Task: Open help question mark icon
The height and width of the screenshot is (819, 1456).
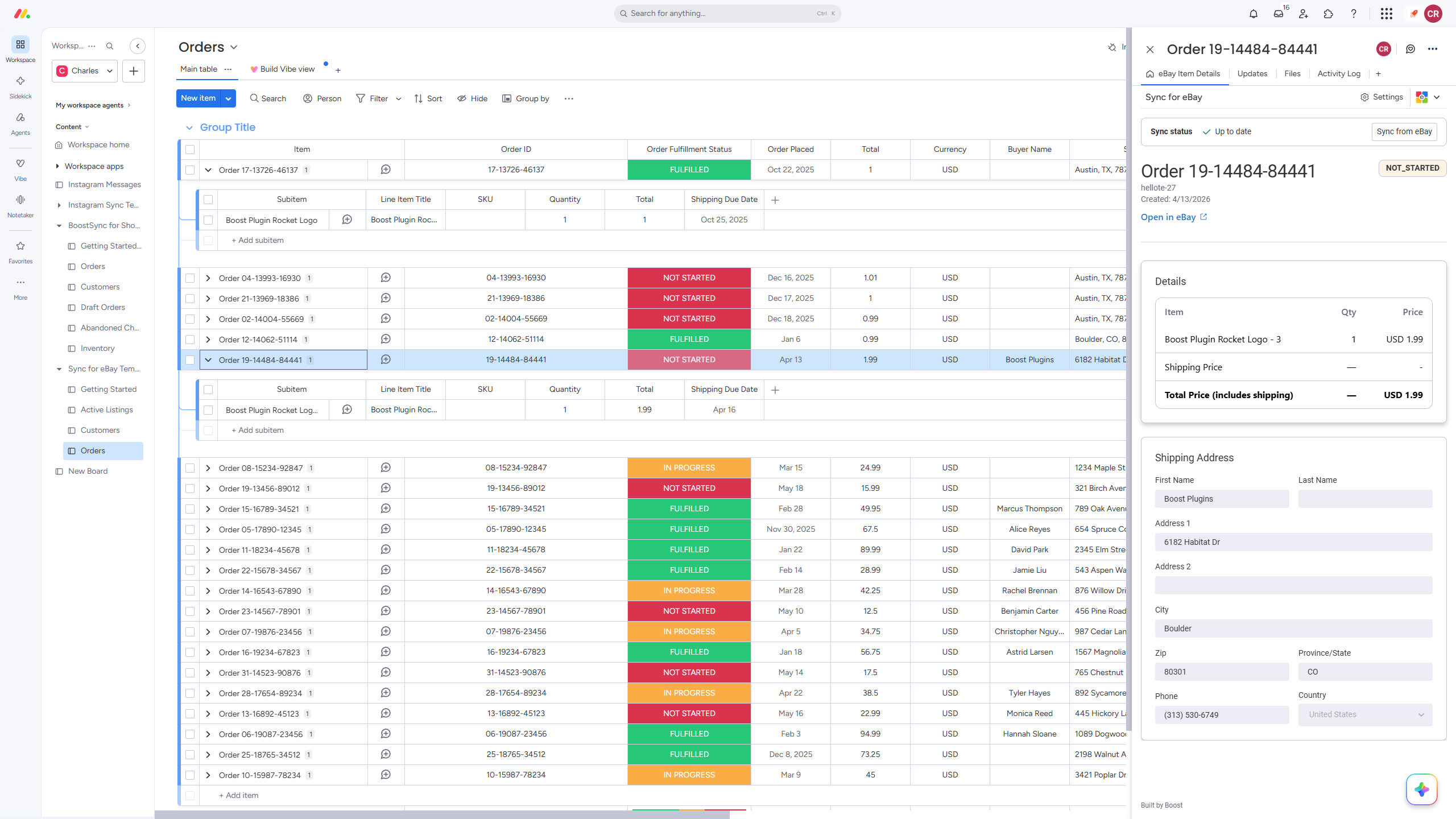Action: [x=1354, y=14]
